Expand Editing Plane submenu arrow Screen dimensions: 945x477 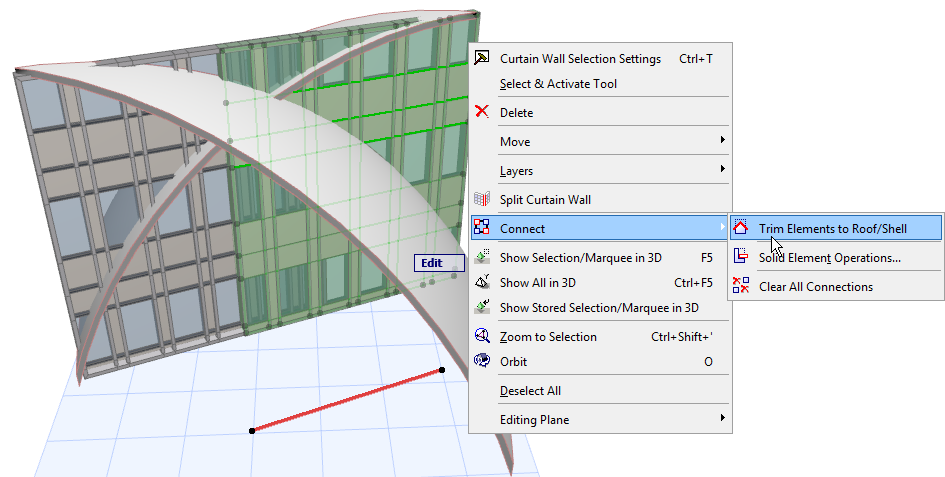point(722,418)
